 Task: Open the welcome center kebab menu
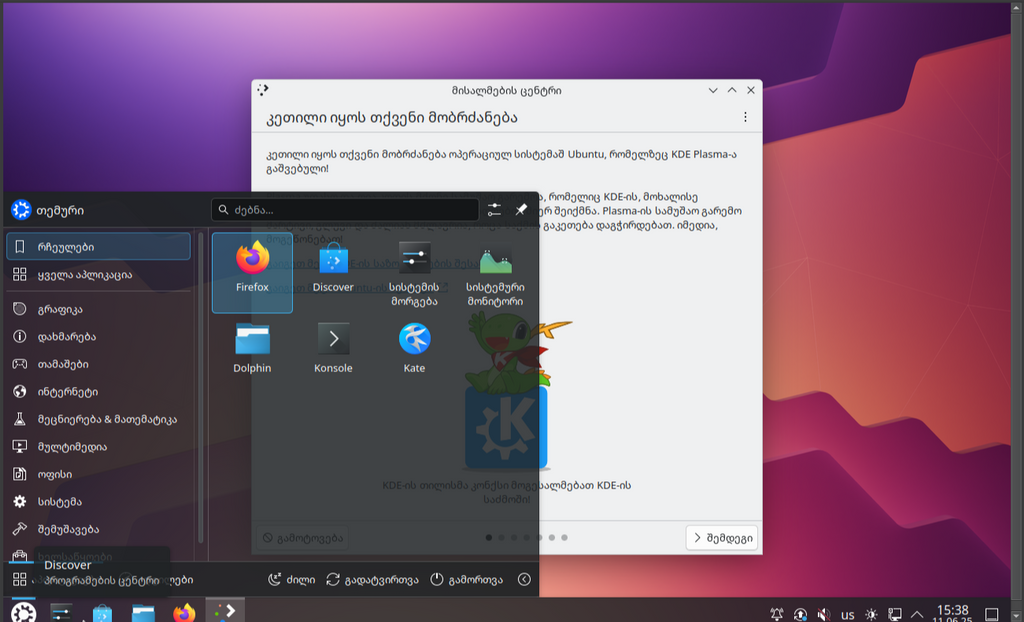pos(745,117)
